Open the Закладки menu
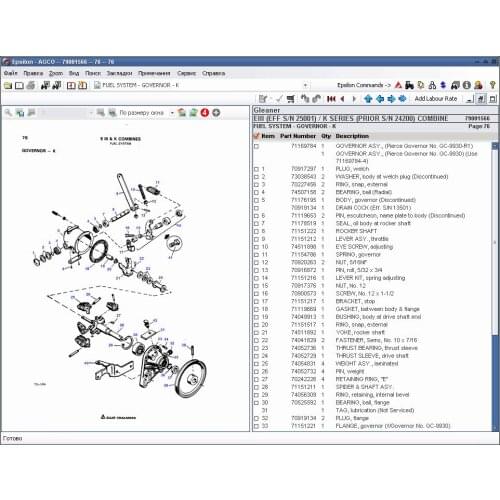500x500 pixels. (x=119, y=73)
